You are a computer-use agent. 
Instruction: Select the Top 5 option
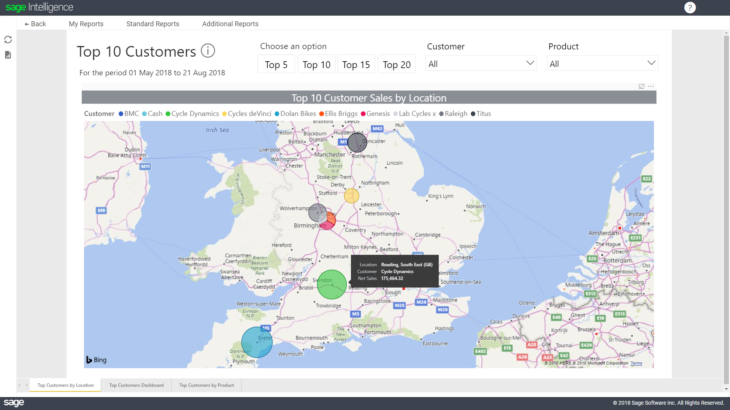(276, 64)
